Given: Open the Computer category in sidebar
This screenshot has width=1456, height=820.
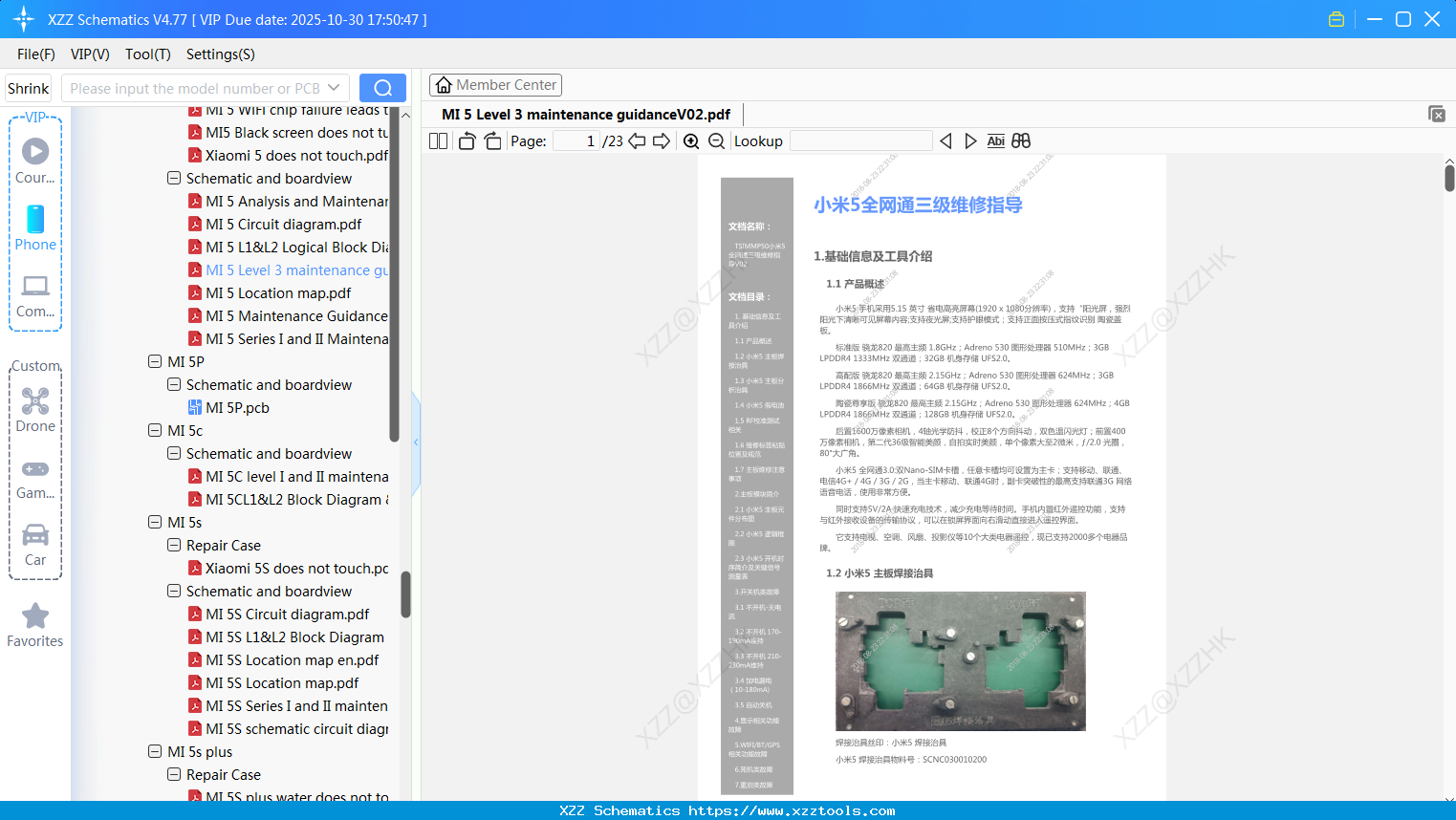Looking at the screenshot, I should 35,295.
